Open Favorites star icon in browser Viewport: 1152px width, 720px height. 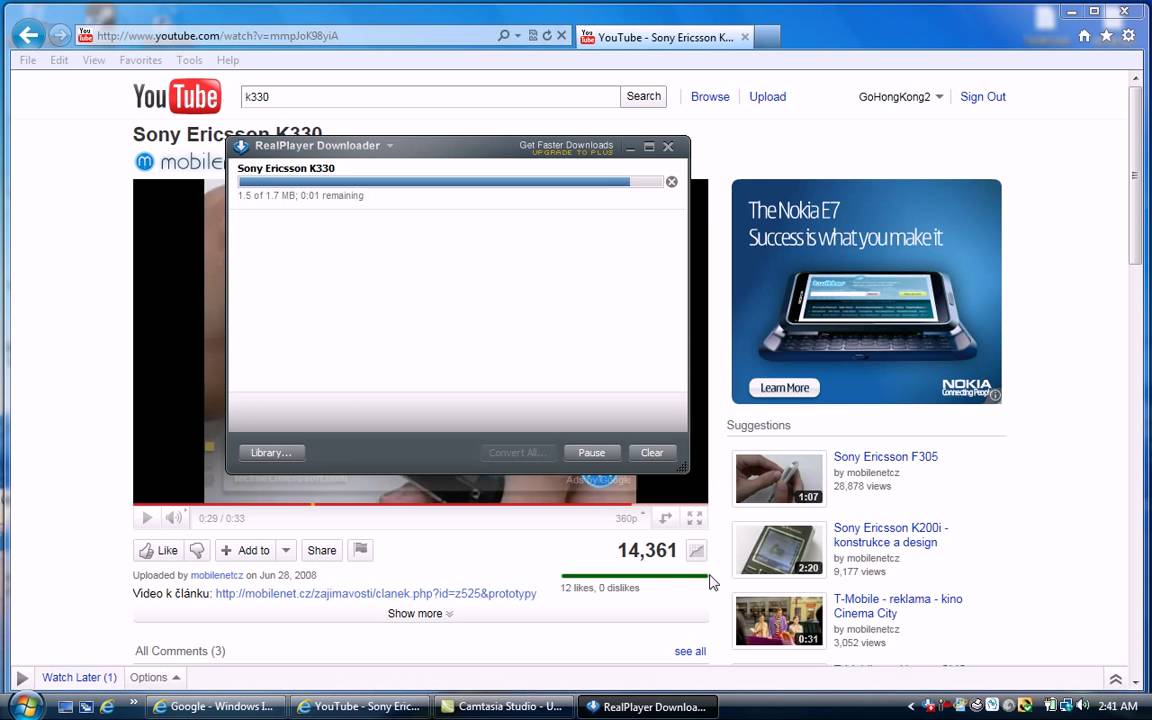coord(1106,35)
